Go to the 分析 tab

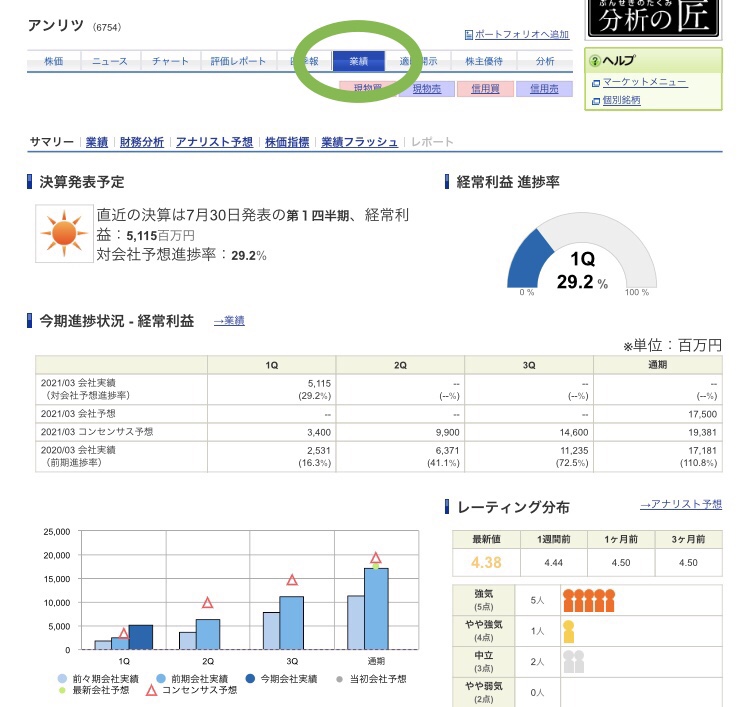545,61
